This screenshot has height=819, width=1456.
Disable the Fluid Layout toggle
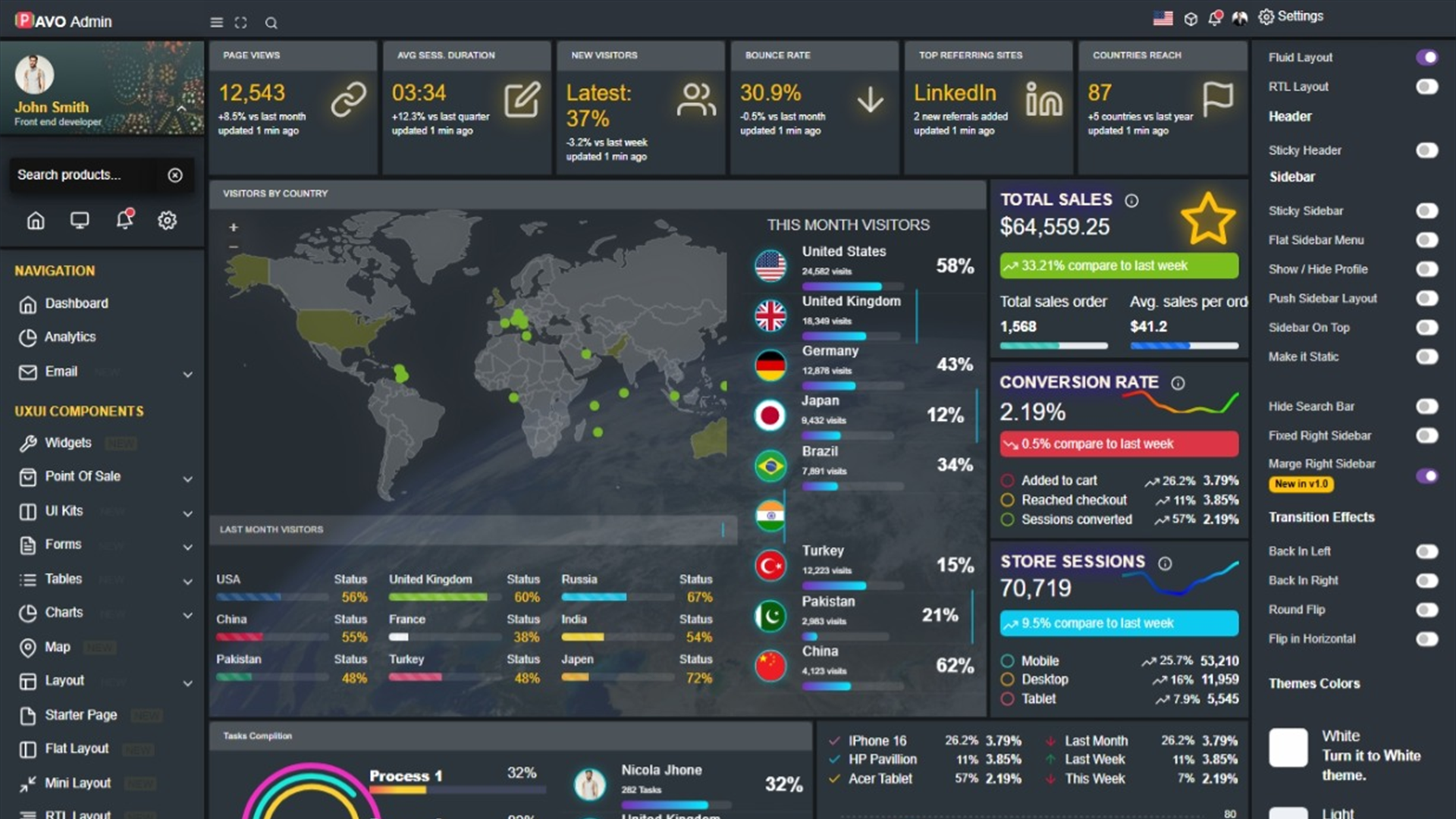[1428, 57]
